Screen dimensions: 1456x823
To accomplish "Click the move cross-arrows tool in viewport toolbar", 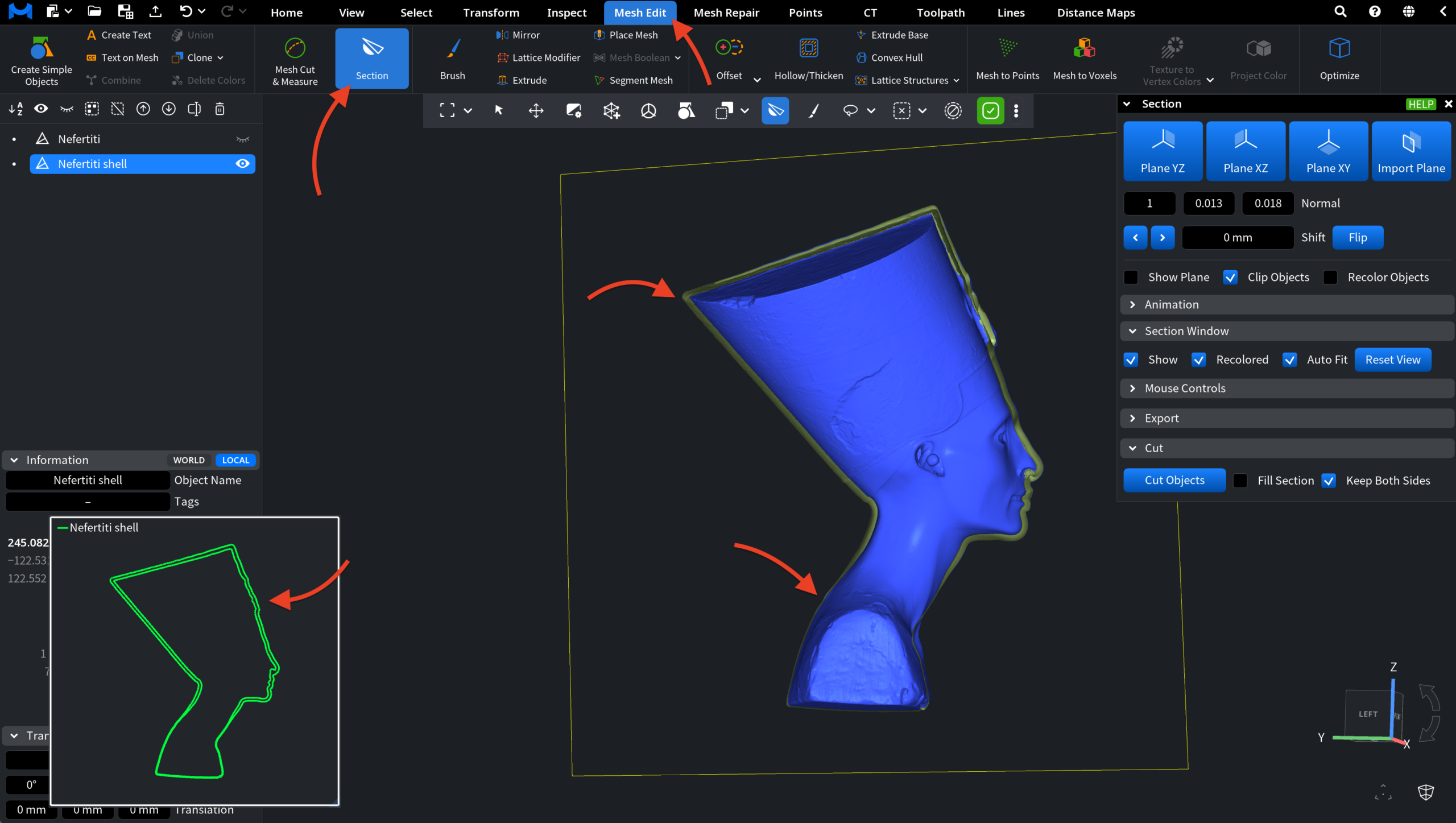I will coord(536,110).
